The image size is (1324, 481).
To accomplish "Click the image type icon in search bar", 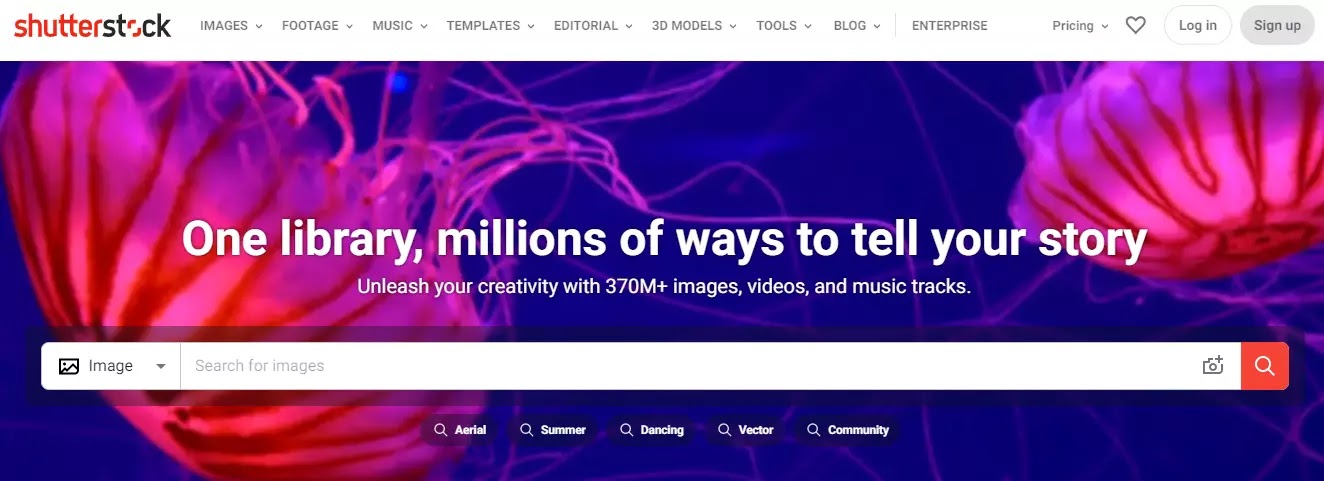I will click(x=69, y=366).
